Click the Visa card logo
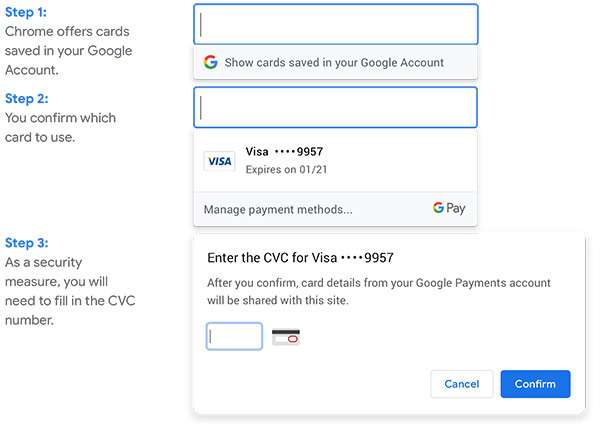 tap(219, 161)
